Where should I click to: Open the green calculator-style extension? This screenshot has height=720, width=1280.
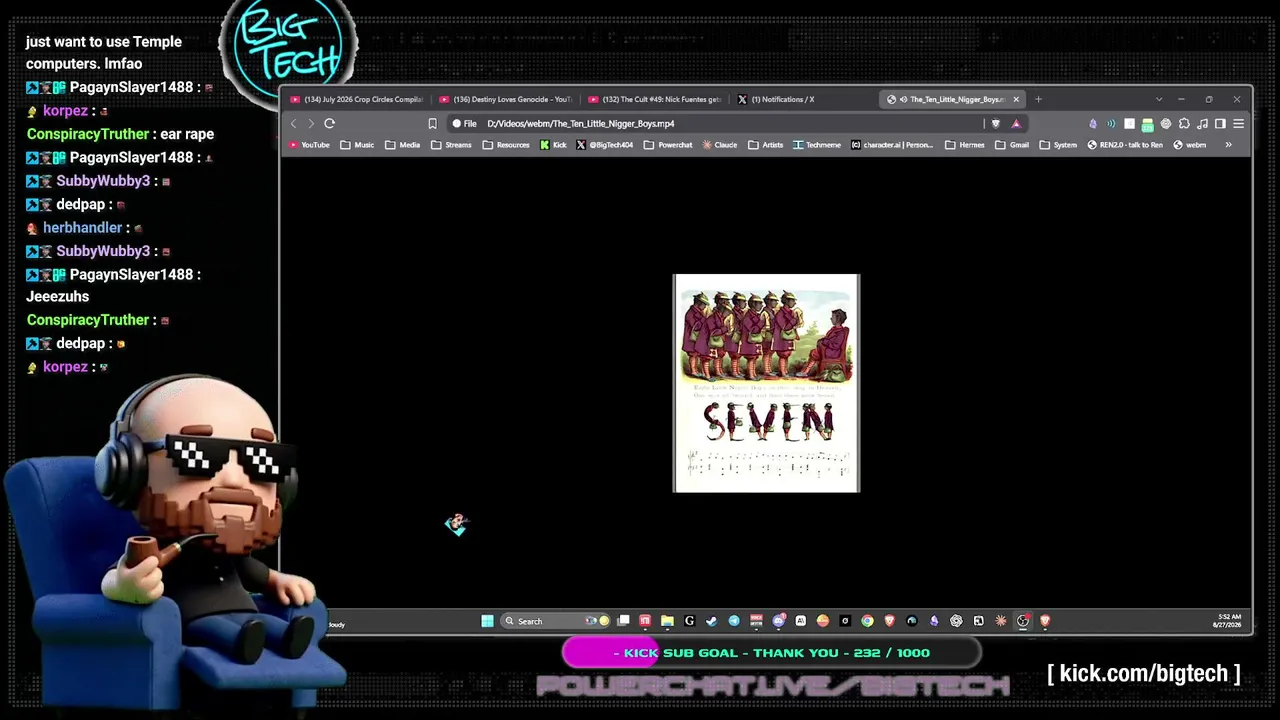(x=1147, y=124)
